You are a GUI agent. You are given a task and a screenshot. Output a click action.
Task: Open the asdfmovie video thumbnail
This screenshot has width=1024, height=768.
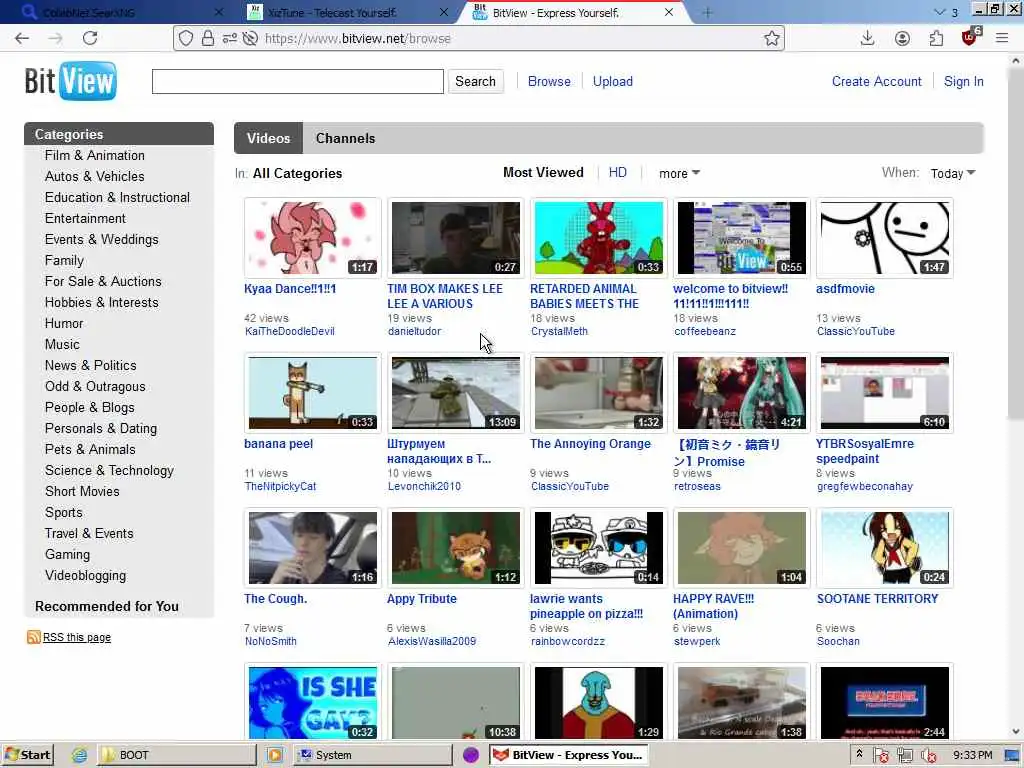(x=884, y=238)
